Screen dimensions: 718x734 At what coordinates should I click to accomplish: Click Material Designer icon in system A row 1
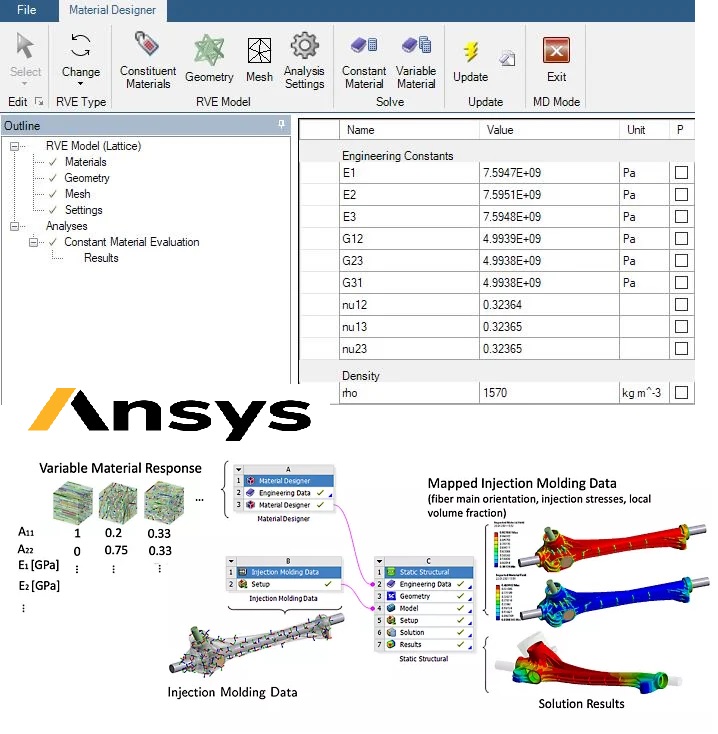pos(250,481)
